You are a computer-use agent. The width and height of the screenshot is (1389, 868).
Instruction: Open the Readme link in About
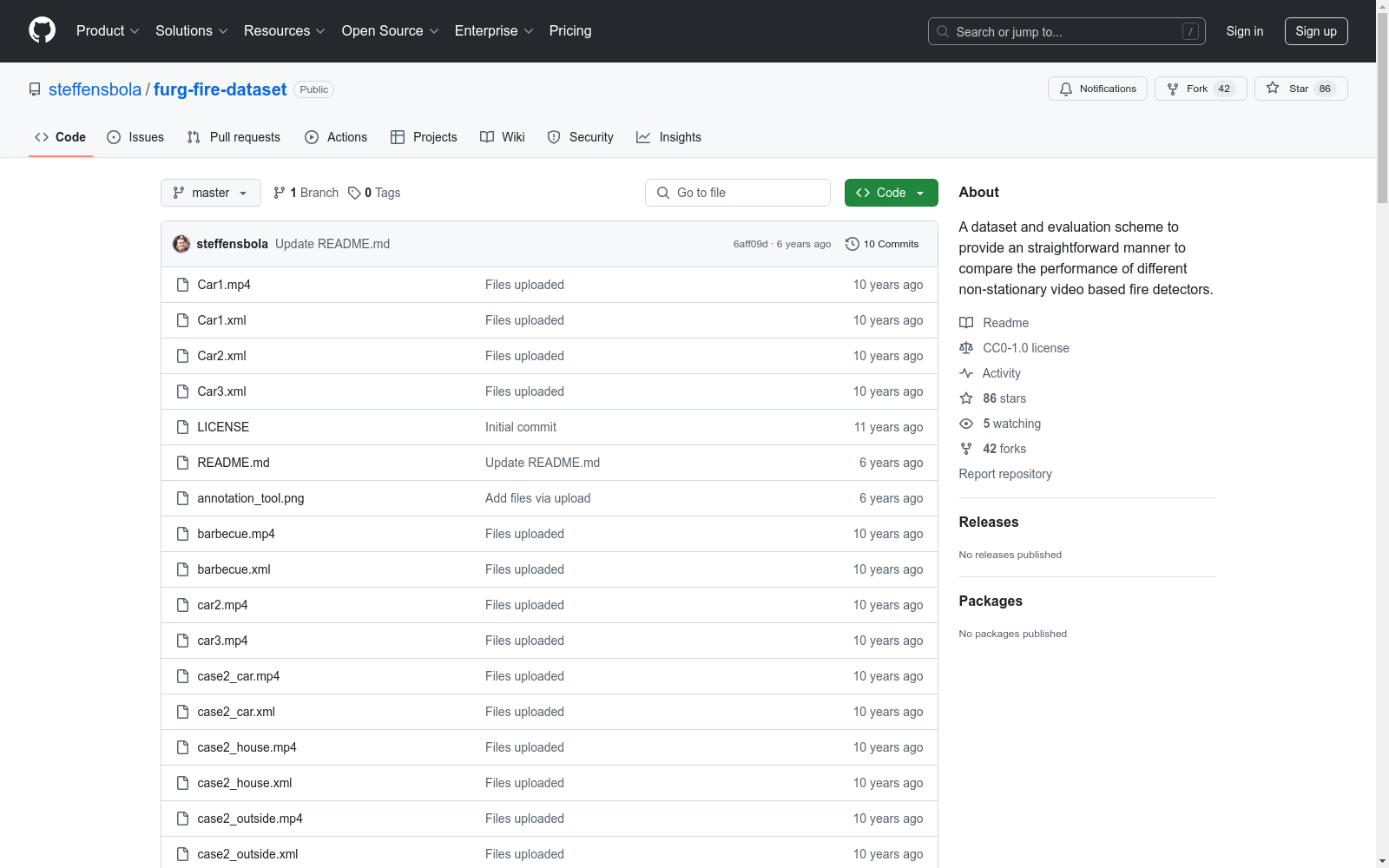click(x=994, y=323)
